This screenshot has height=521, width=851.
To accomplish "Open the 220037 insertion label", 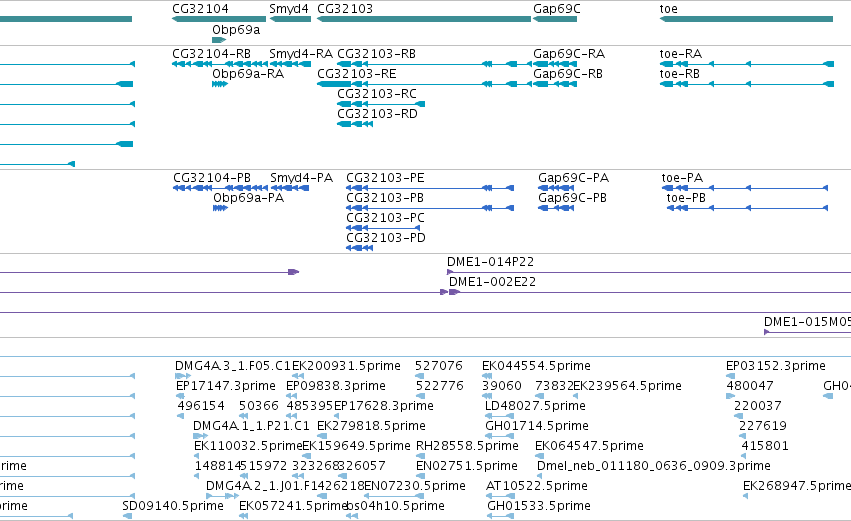I will 758,406.
